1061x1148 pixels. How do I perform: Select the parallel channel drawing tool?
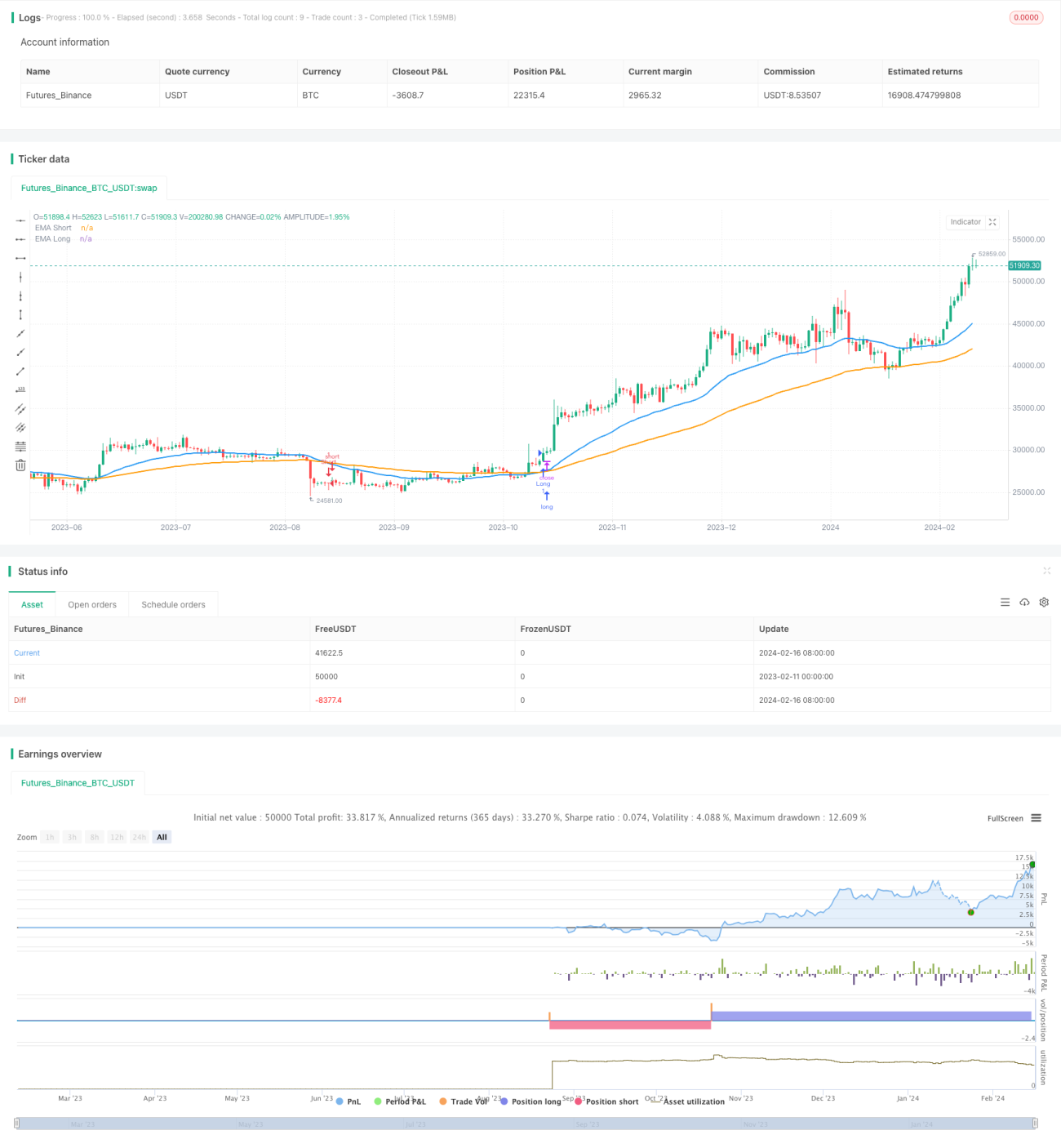tap(20, 408)
